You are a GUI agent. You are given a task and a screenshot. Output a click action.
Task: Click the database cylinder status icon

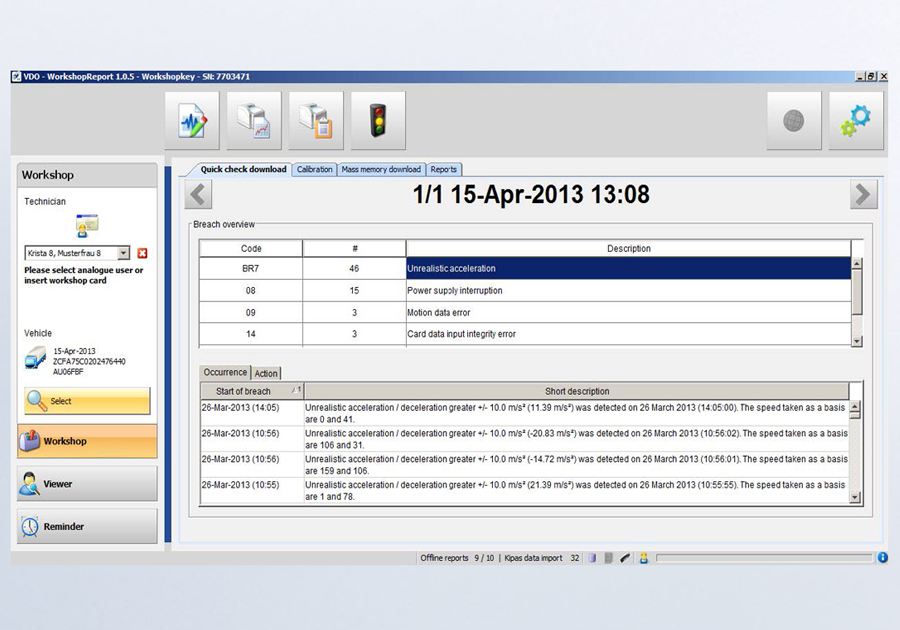pos(592,558)
